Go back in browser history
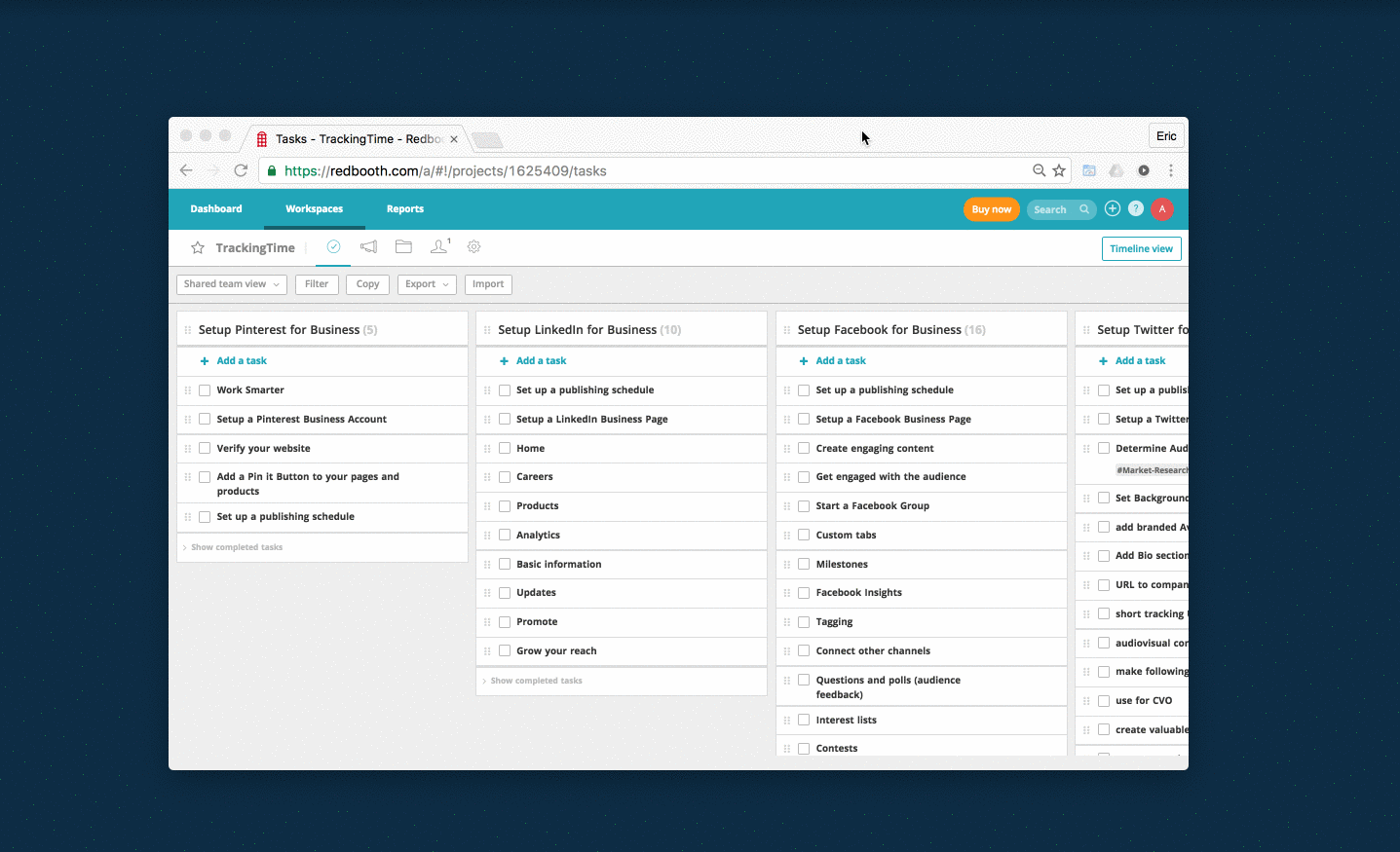Viewport: 1400px width, 852px height. pyautogui.click(x=186, y=170)
